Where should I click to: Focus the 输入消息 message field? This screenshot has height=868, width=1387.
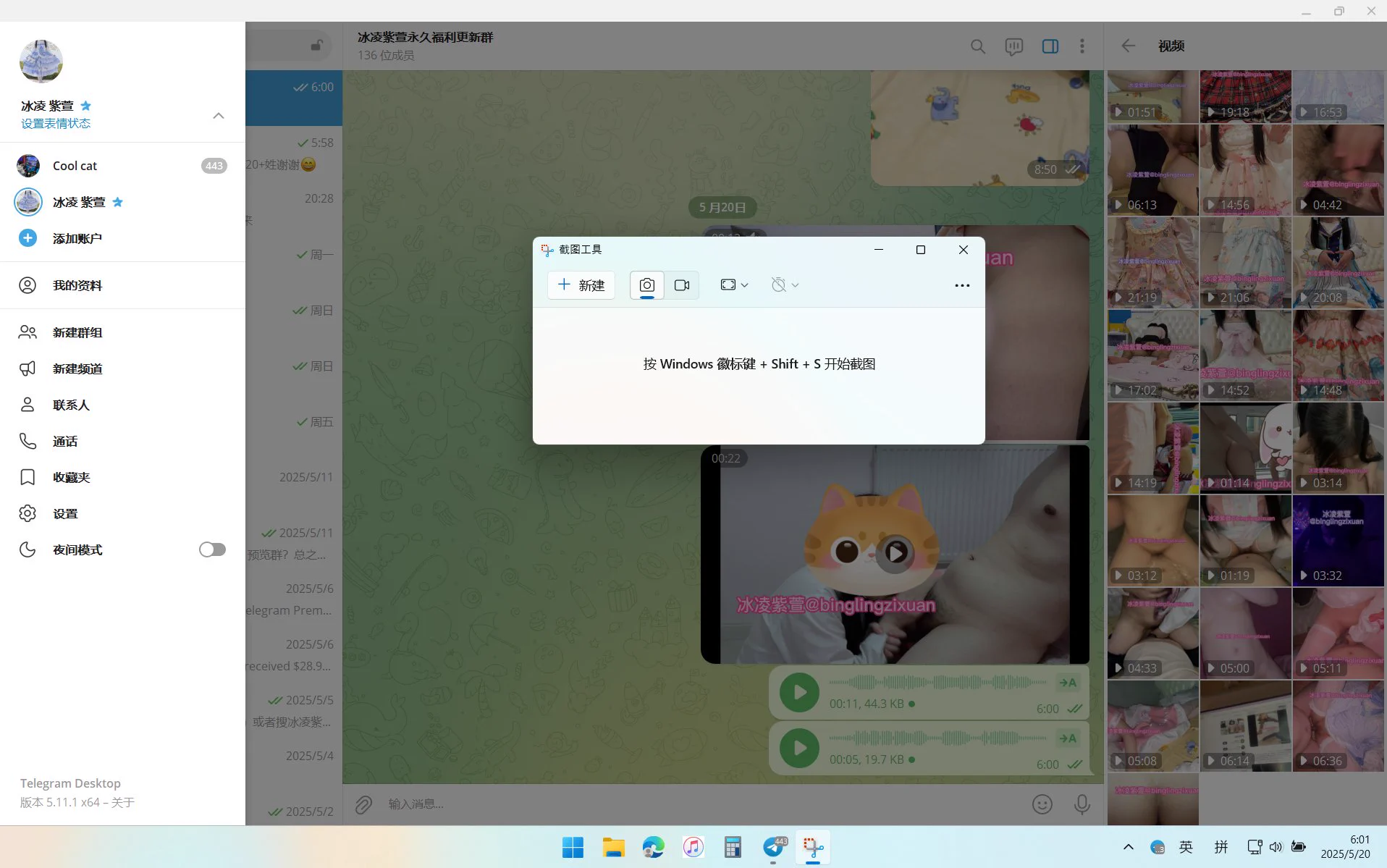coord(702,804)
